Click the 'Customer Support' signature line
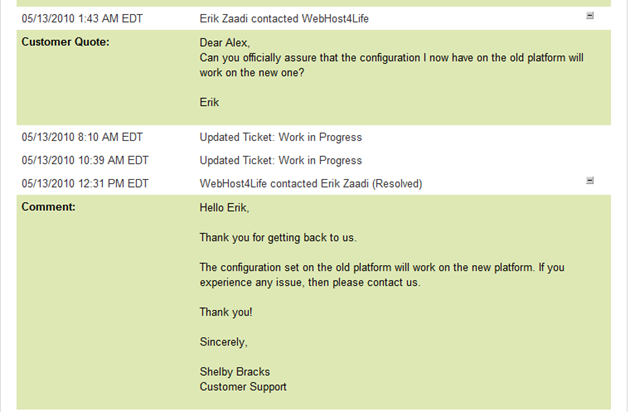Image resolution: width=640 pixels, height=412 pixels. coord(243,387)
